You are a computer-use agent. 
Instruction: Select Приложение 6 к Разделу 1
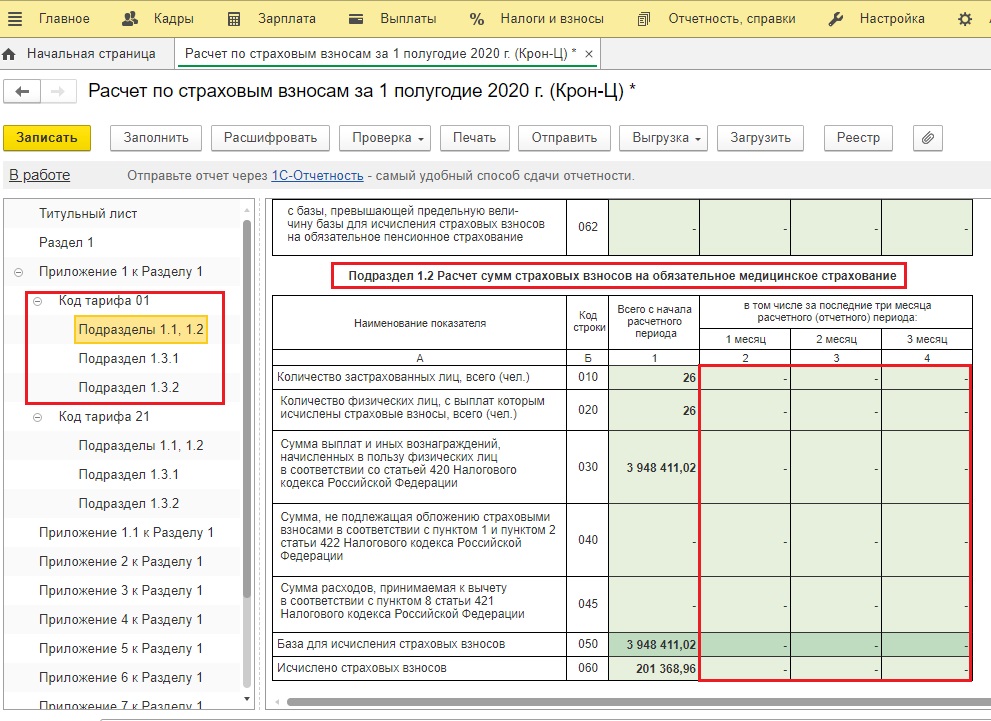(121, 677)
